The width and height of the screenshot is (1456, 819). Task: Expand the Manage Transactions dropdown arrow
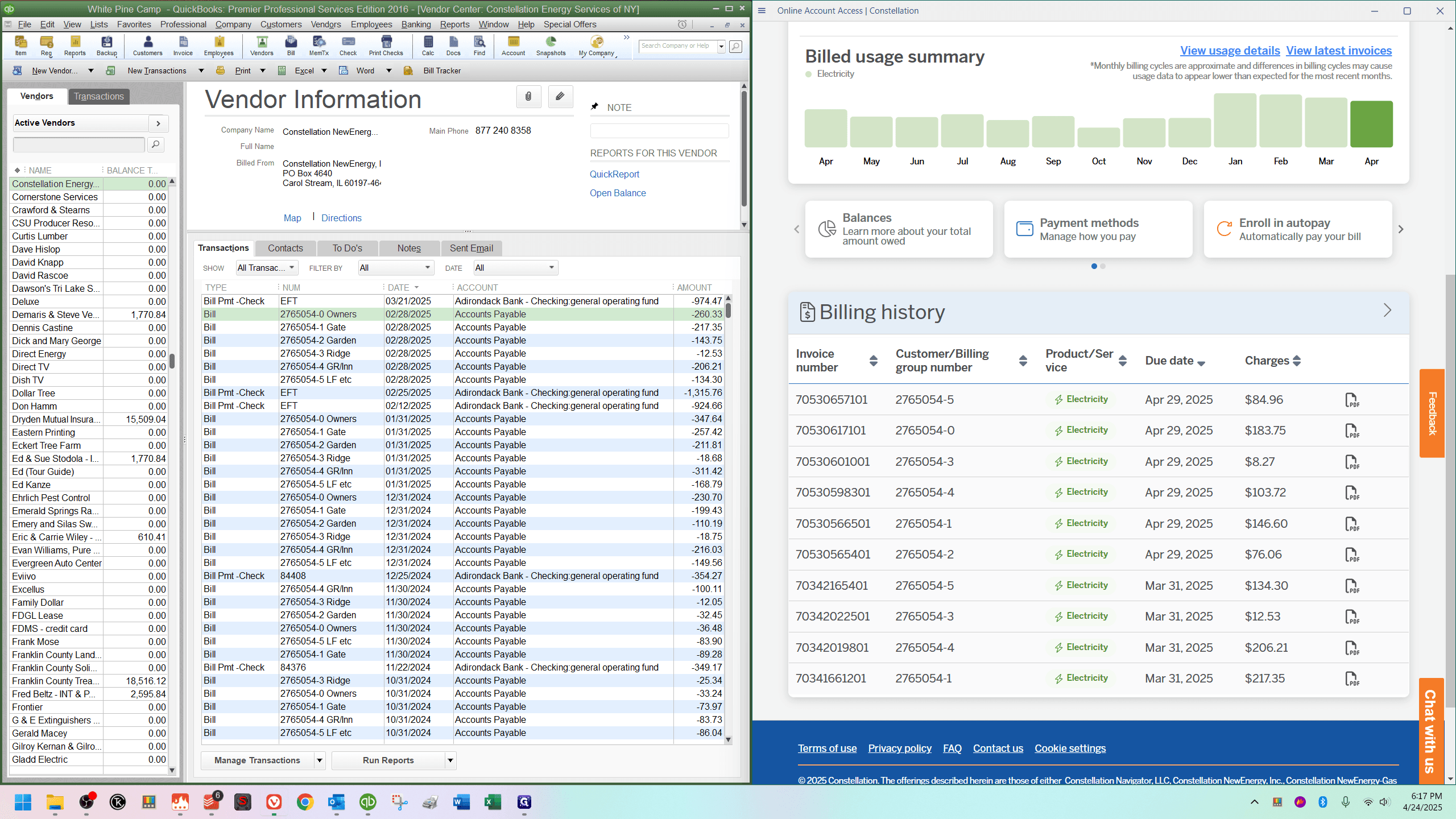click(x=320, y=760)
